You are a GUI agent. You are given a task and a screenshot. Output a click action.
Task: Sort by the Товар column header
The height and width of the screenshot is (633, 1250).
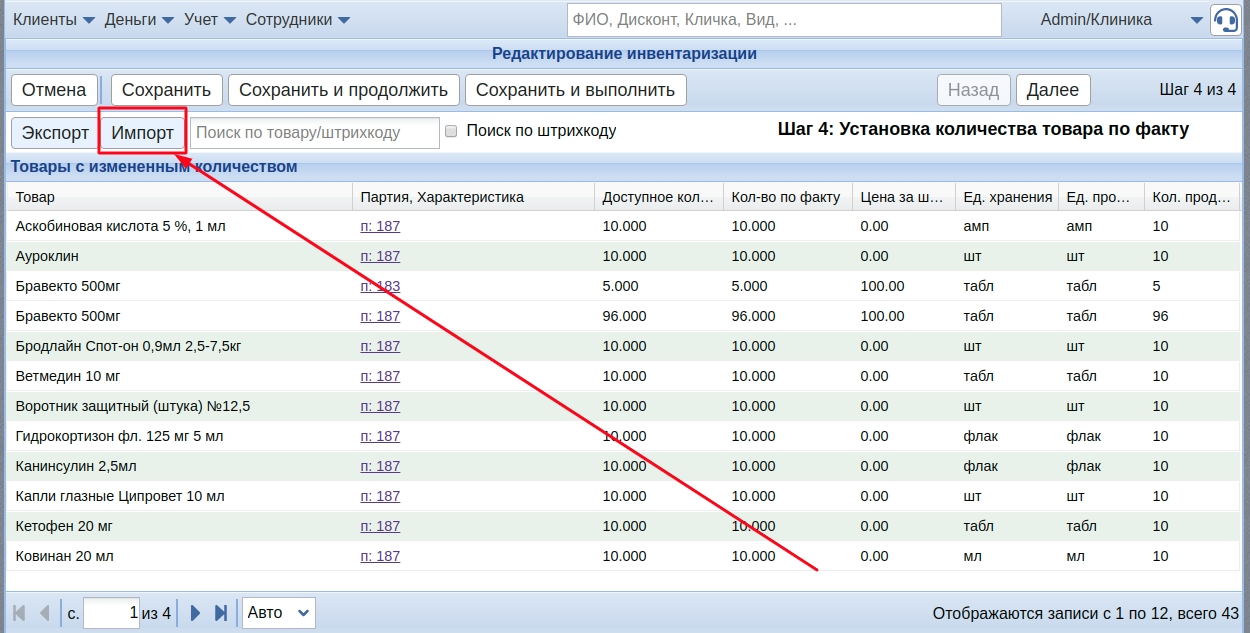(x=180, y=197)
